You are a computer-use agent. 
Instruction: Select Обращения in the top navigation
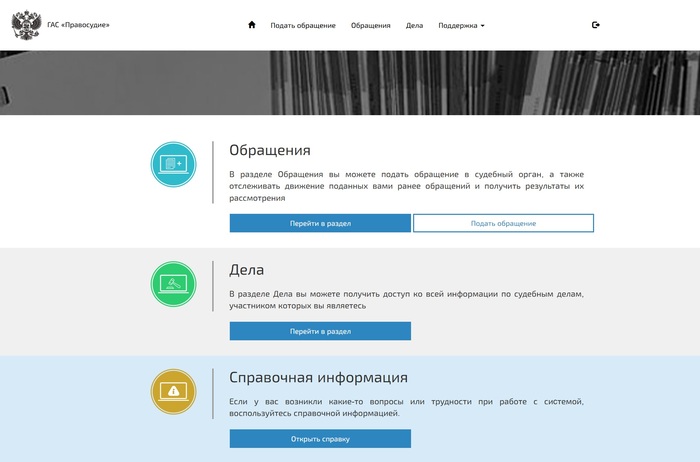tap(370, 25)
